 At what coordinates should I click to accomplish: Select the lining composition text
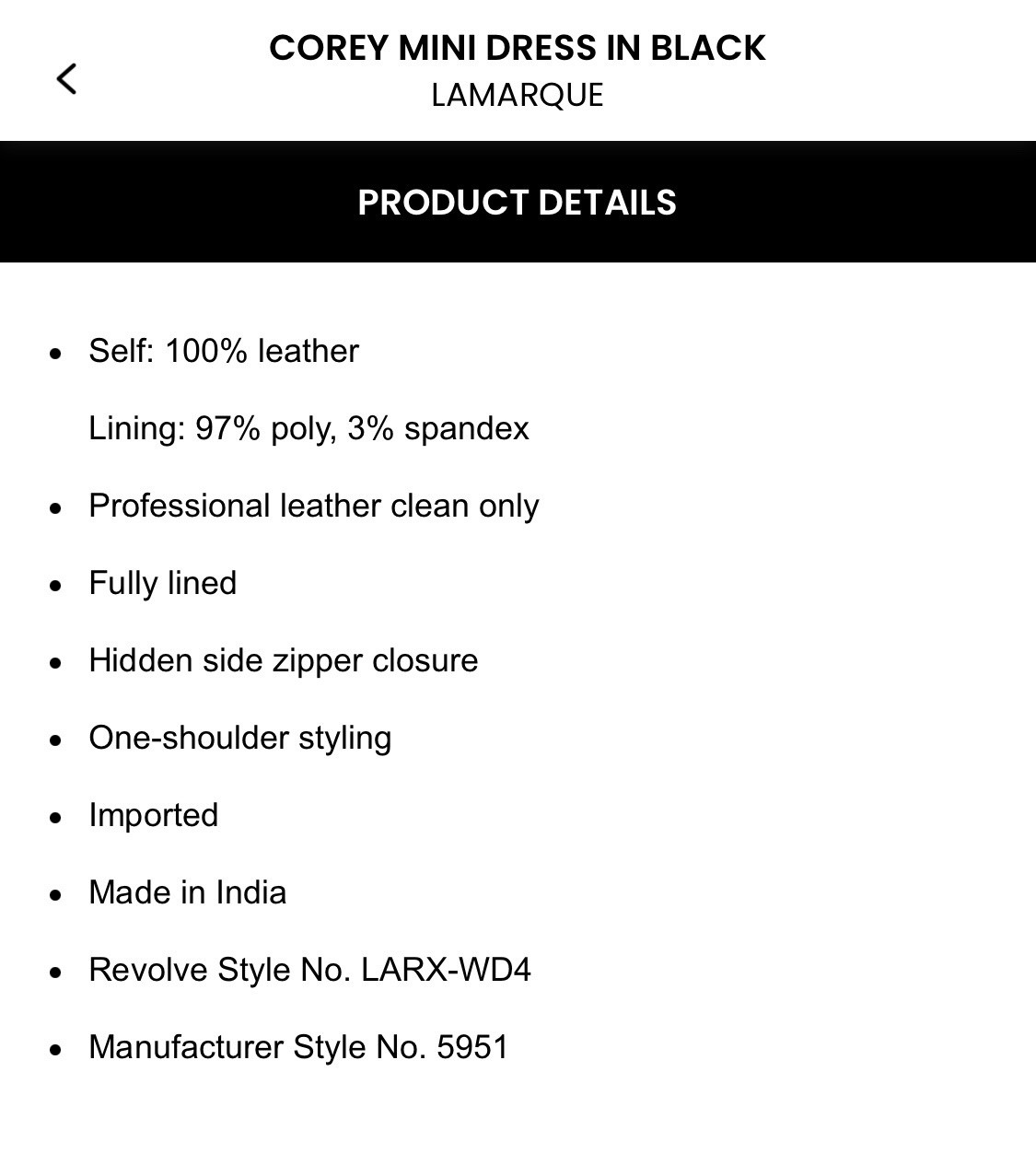(x=308, y=428)
